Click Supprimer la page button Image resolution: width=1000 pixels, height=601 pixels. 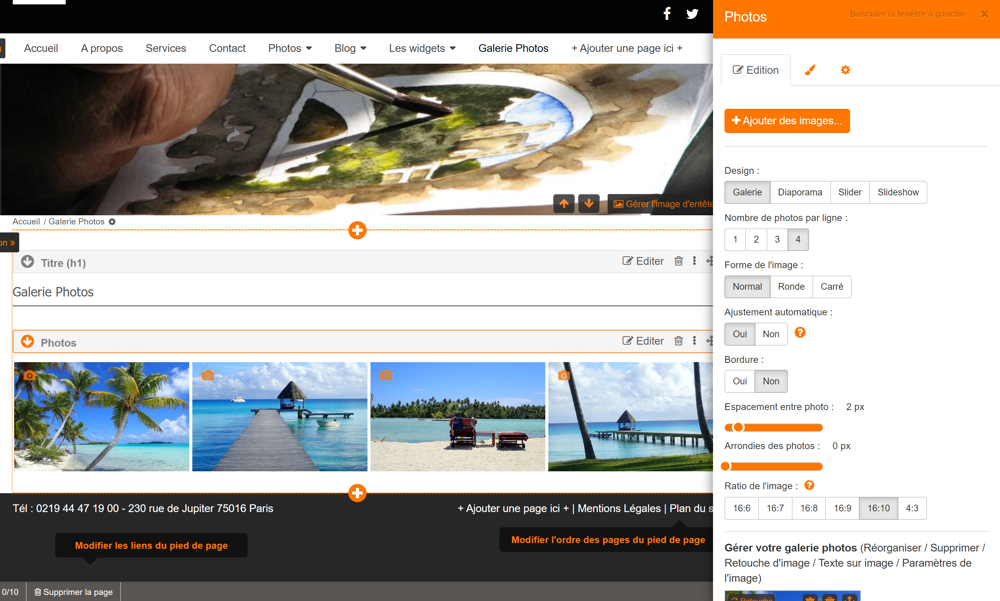pos(74,592)
